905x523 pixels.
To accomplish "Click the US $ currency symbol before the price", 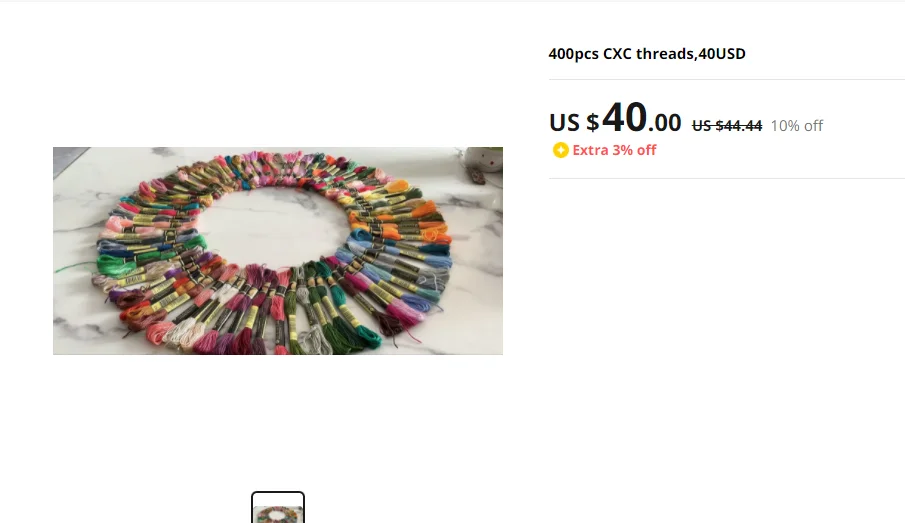I will [574, 122].
